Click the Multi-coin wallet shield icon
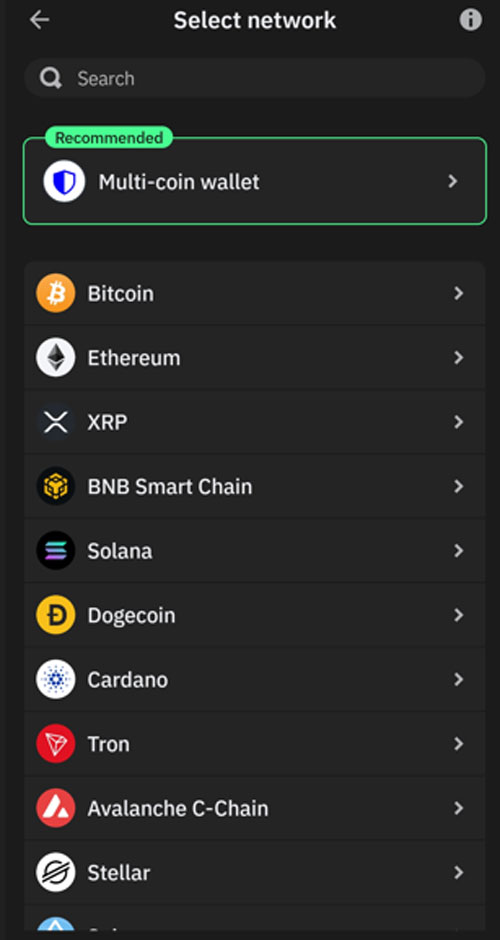 coord(64,181)
